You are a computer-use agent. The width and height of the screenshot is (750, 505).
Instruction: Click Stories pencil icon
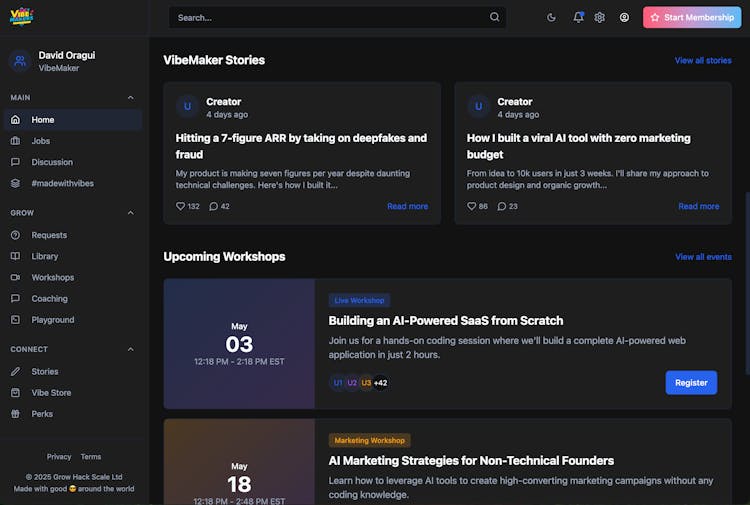[x=15, y=372]
